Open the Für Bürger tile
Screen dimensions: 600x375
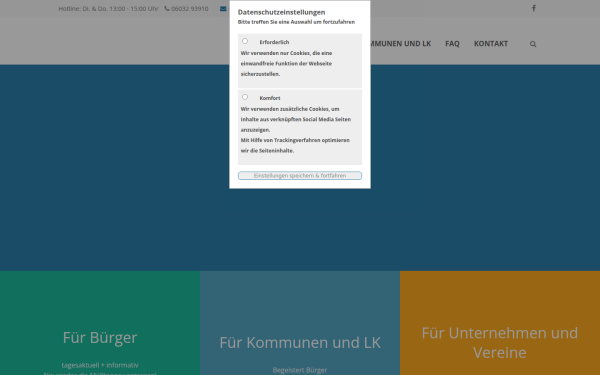pos(100,323)
